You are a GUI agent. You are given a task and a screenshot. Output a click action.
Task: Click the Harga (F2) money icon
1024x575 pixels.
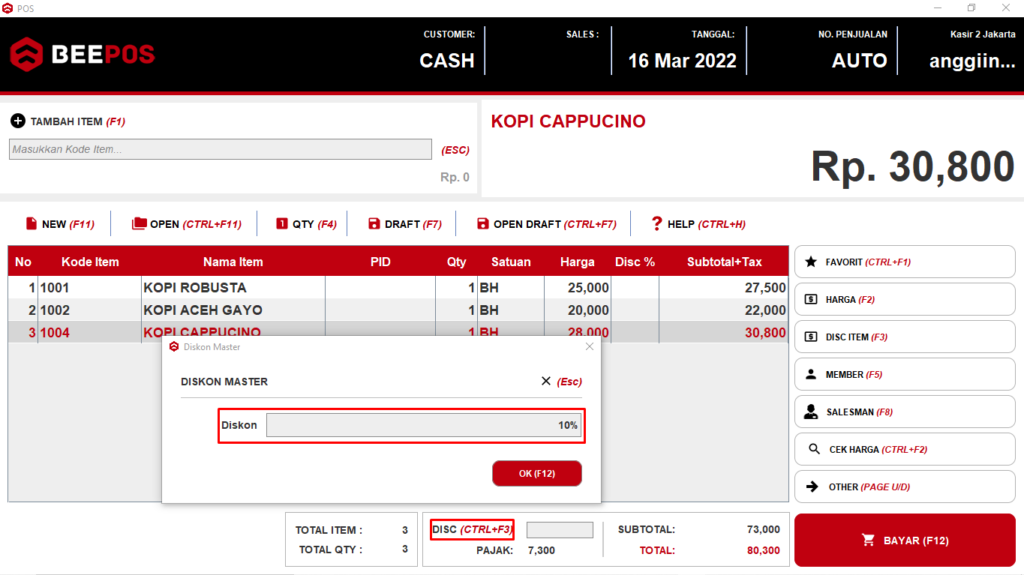(x=810, y=299)
